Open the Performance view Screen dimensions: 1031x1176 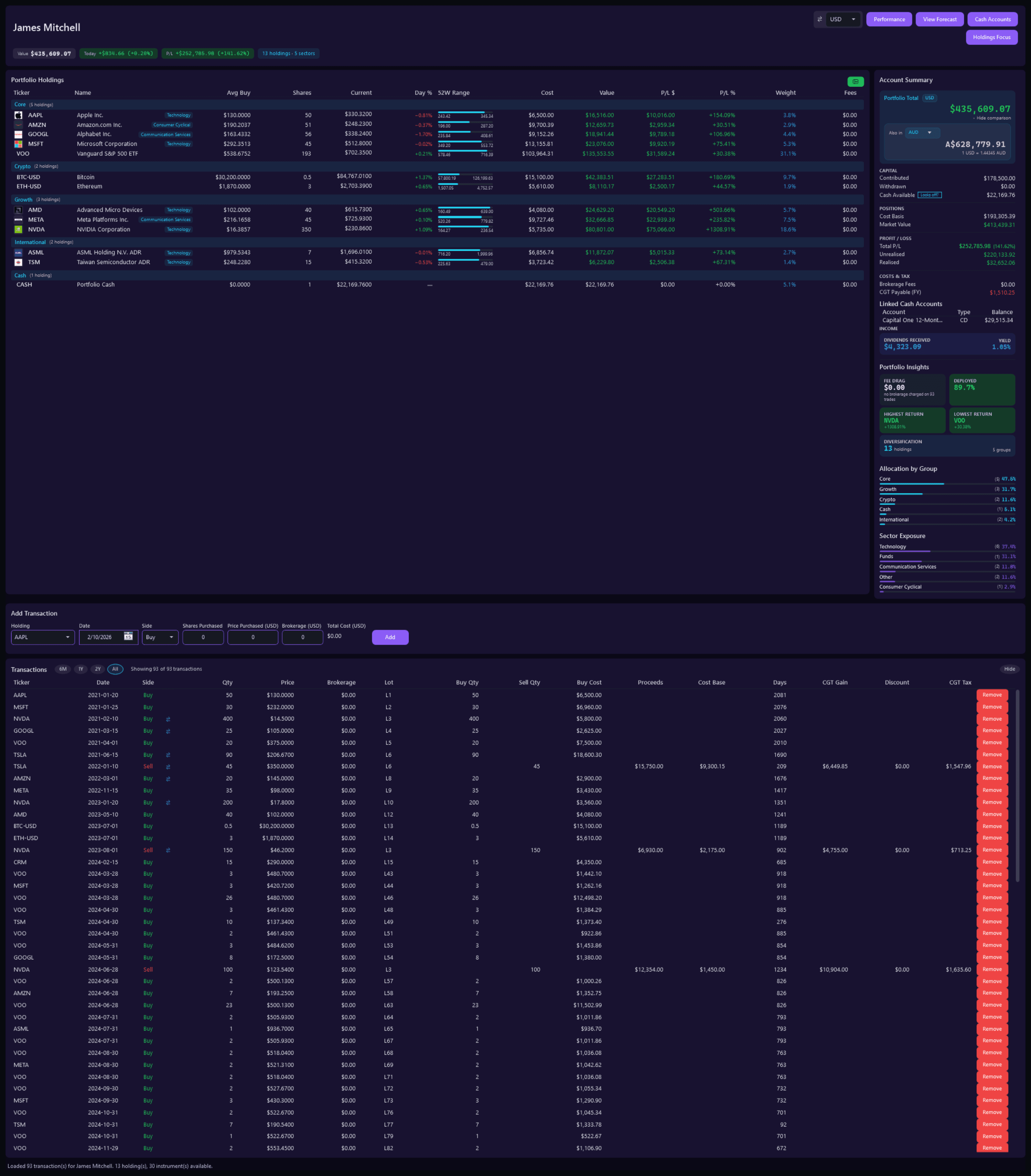(x=889, y=20)
